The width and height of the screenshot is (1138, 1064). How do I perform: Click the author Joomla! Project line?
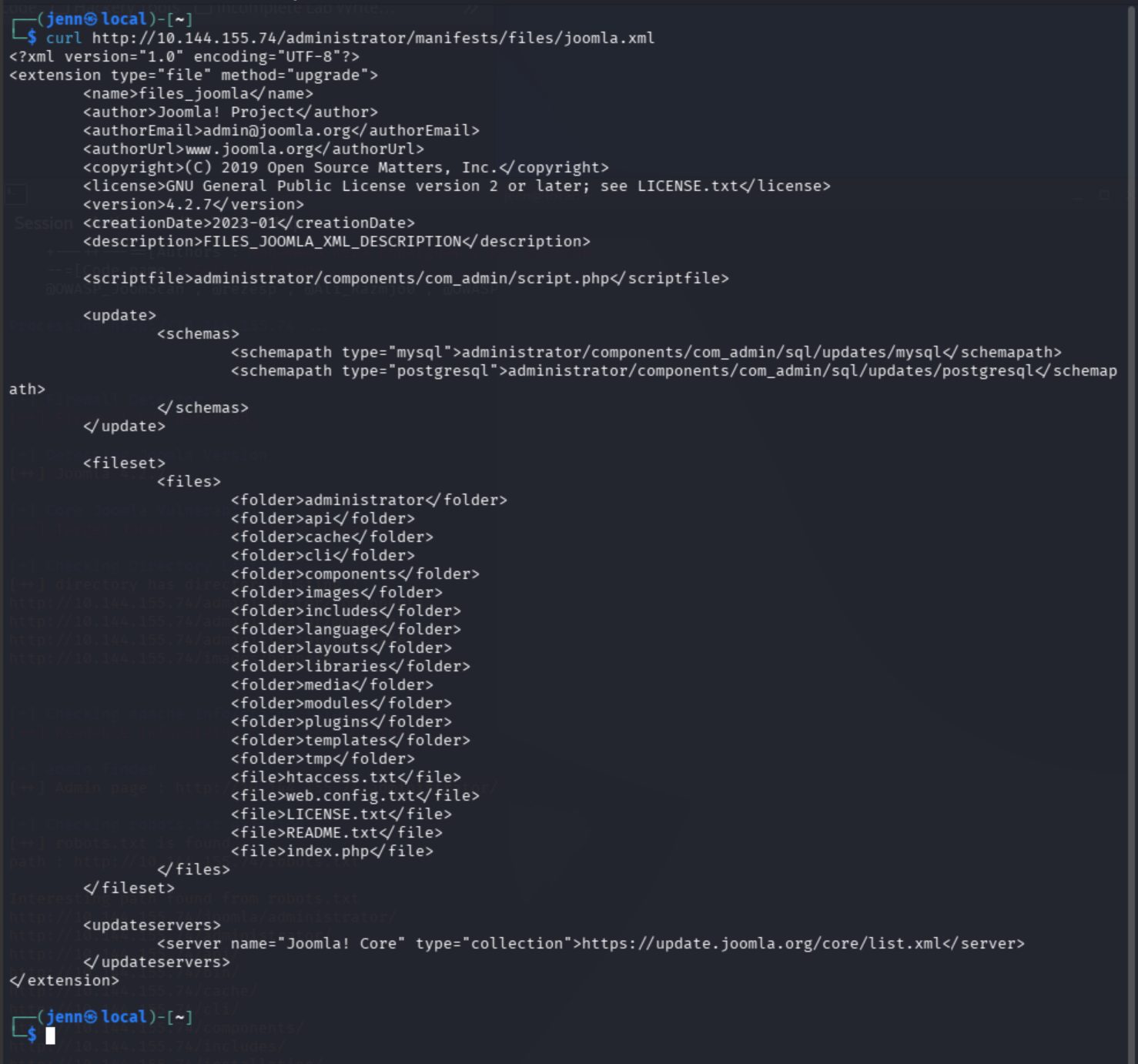[230, 112]
